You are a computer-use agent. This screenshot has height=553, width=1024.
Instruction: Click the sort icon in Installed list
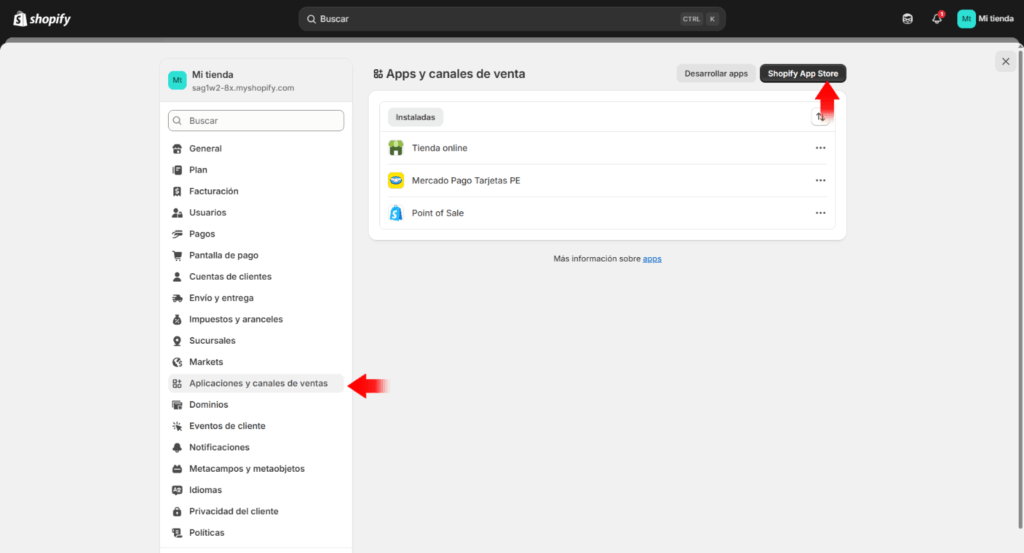(820, 117)
